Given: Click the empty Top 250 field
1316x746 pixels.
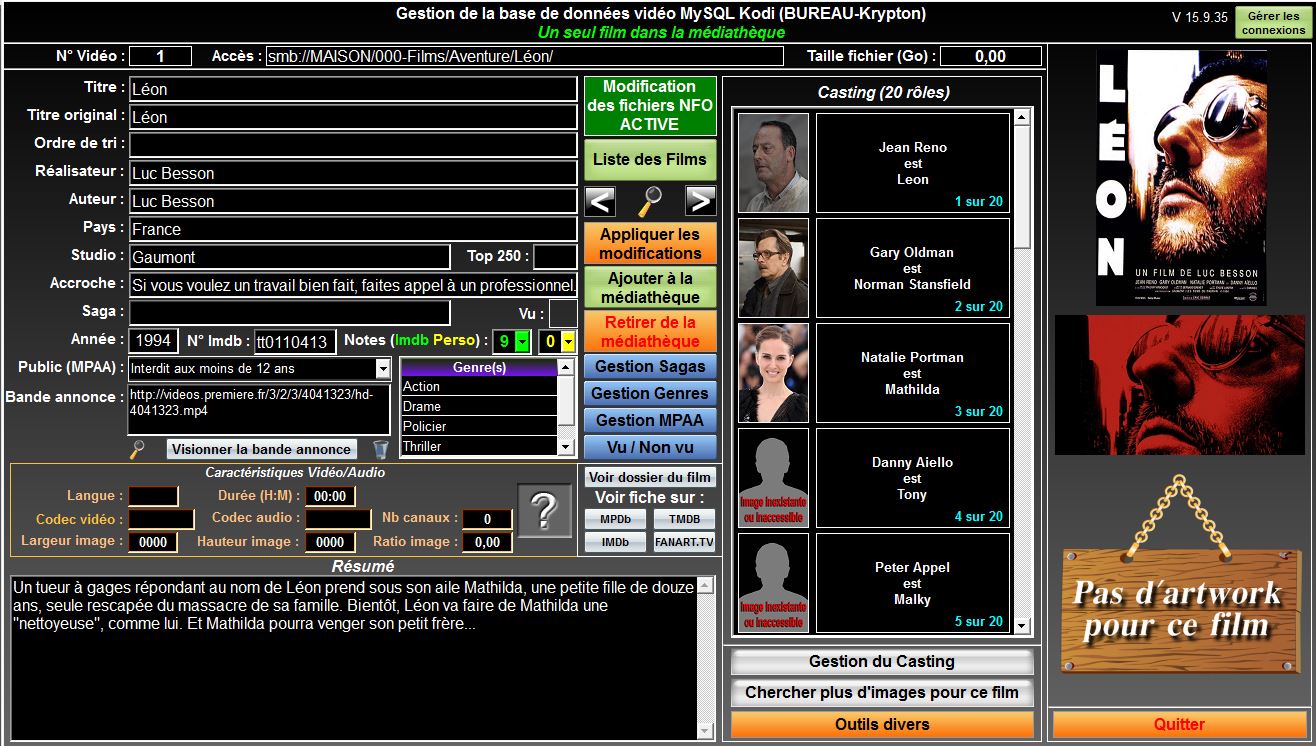Looking at the screenshot, I should (555, 257).
